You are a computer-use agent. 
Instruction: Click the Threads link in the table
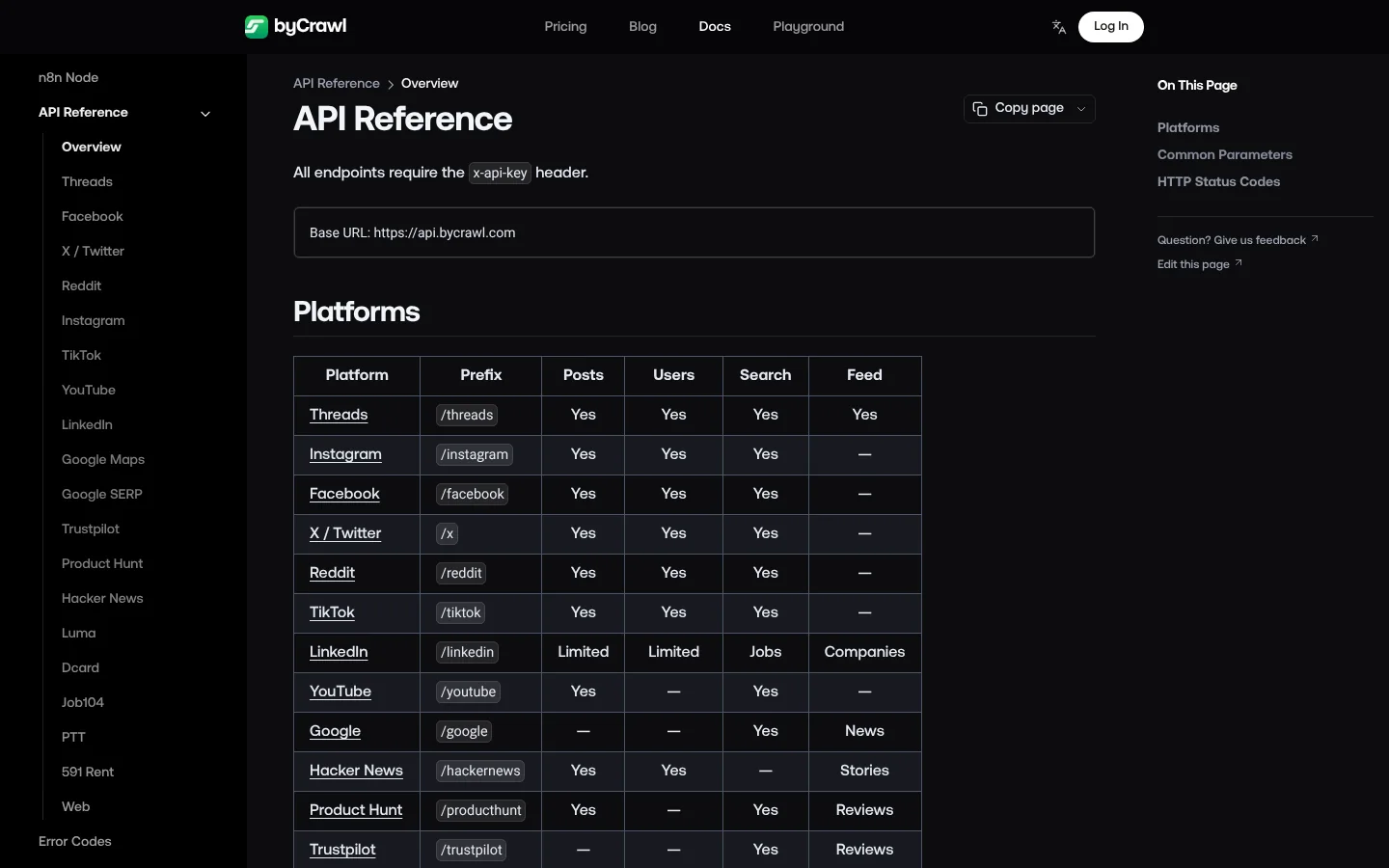339,415
